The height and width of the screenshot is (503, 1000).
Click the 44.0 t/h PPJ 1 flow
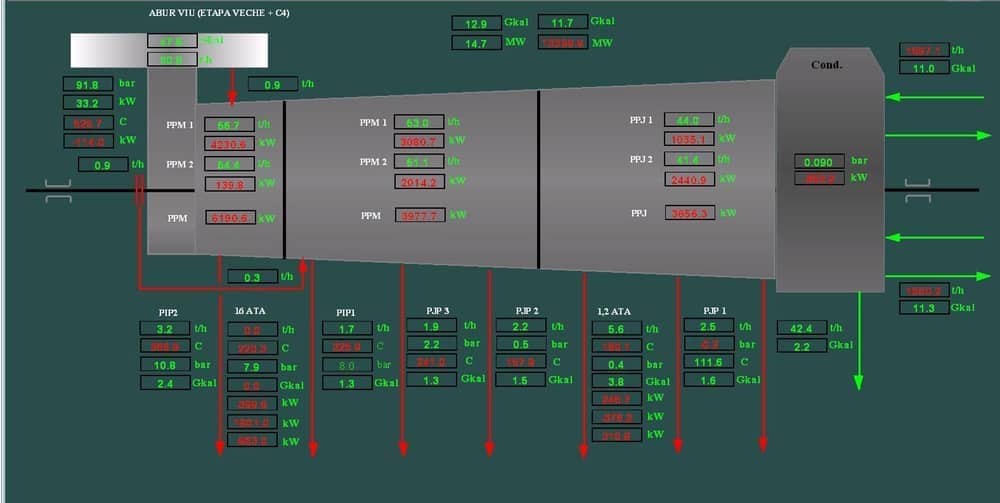point(689,119)
